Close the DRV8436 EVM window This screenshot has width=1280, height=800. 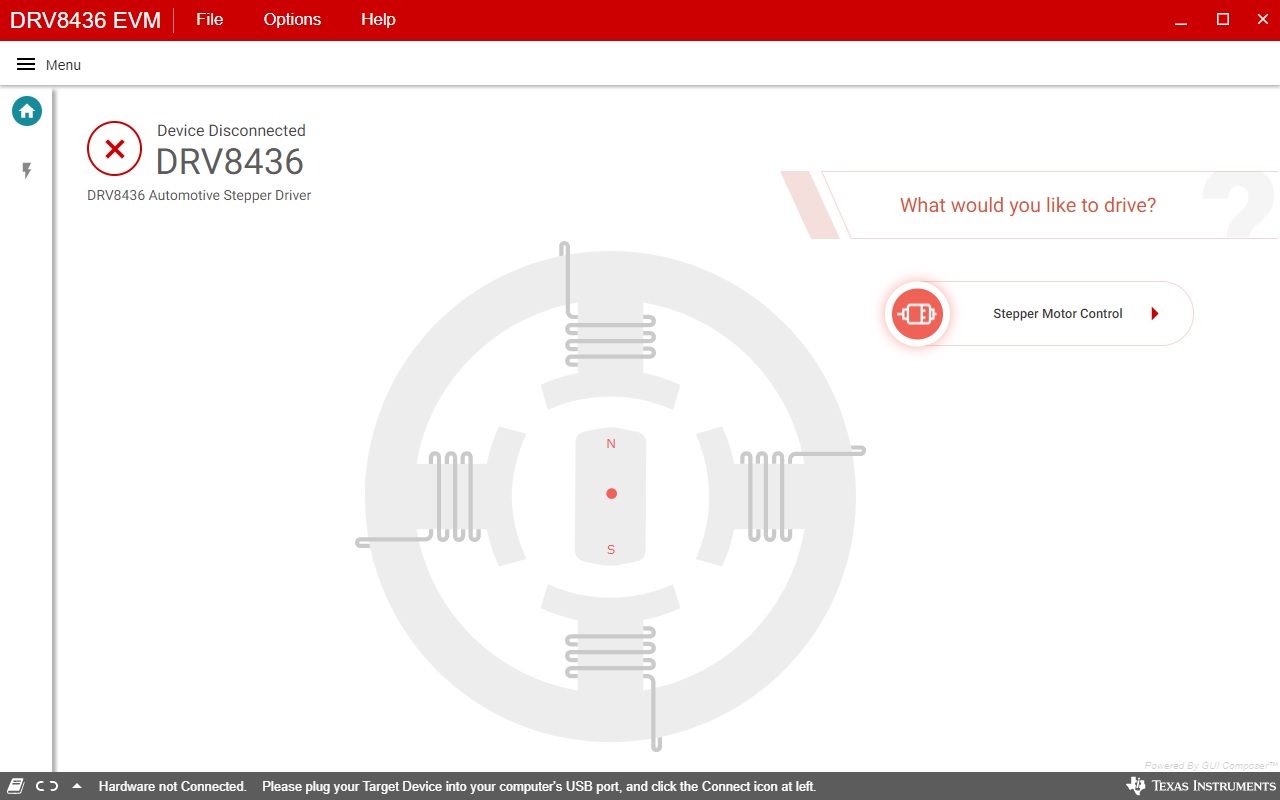tap(1262, 20)
